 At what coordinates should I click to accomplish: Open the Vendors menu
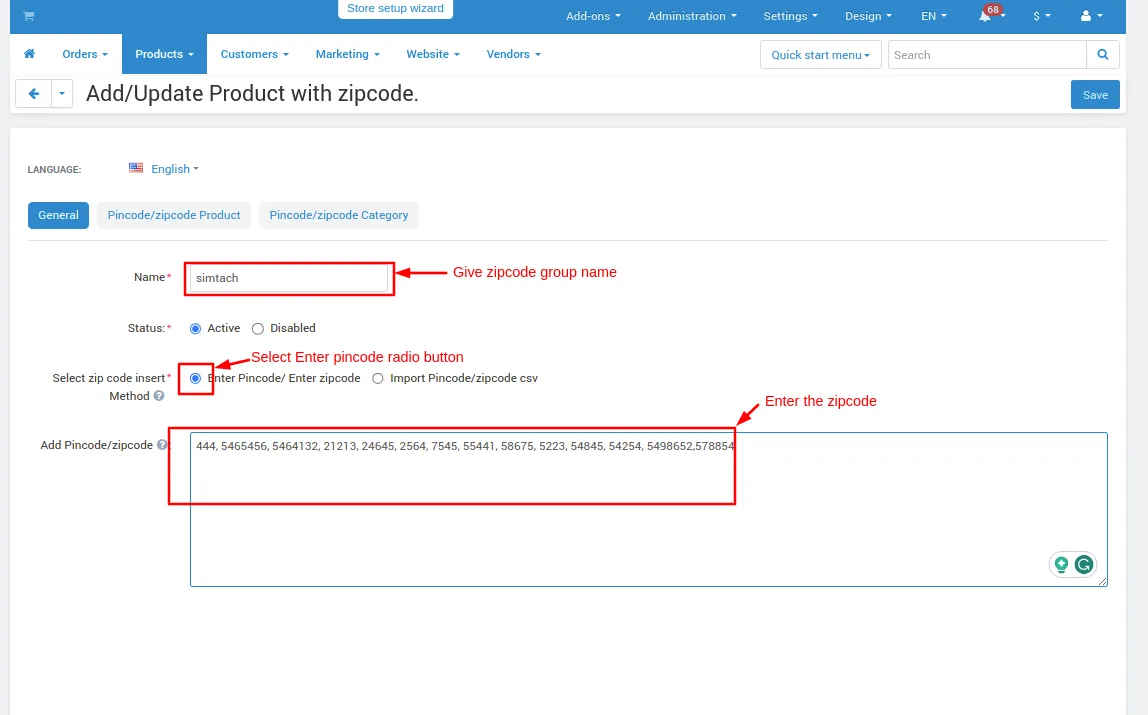pyautogui.click(x=513, y=54)
